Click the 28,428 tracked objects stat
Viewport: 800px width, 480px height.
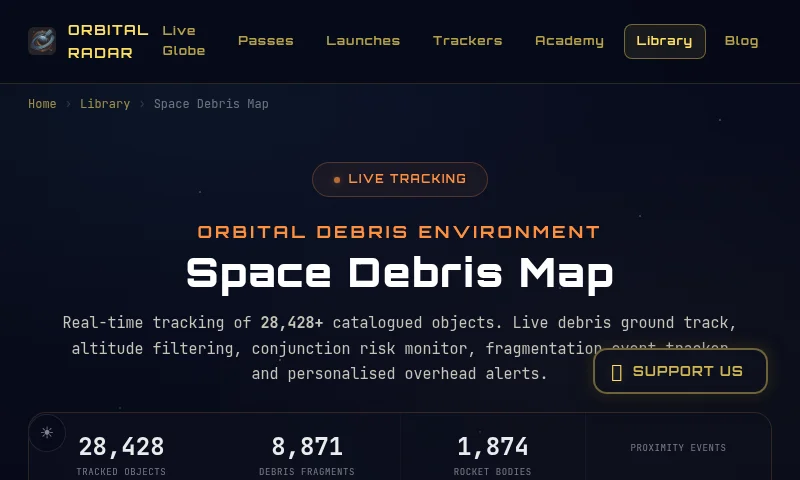pos(121,455)
